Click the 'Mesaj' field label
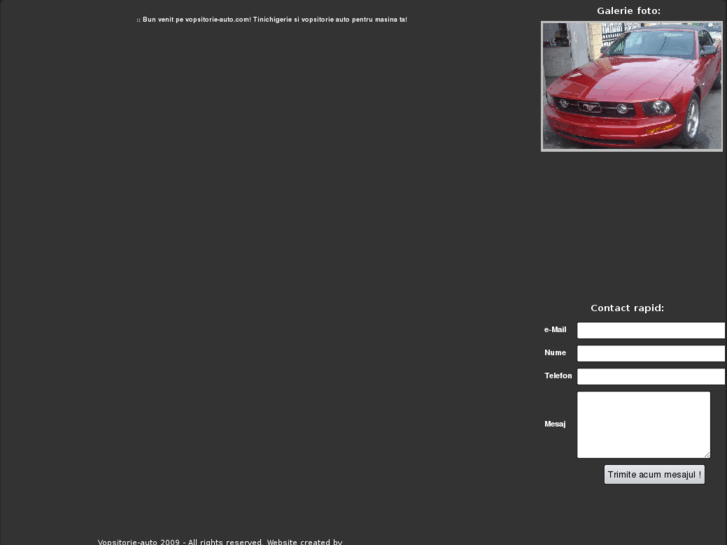 click(555, 424)
